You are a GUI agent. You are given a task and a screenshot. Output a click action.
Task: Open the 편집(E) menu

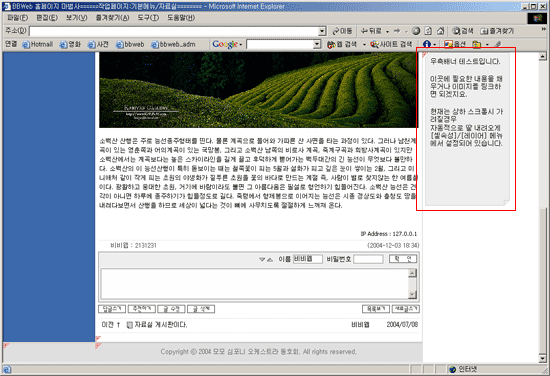pos(47,18)
